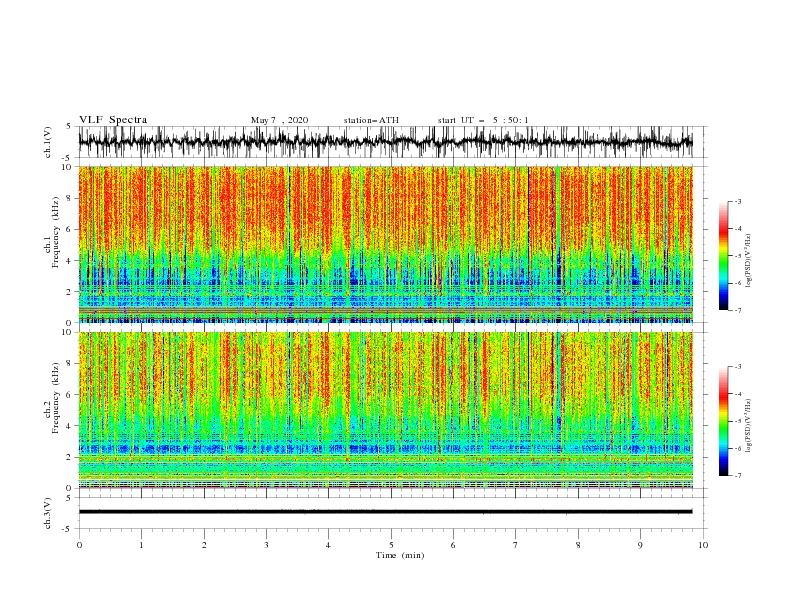Select the ch.1 "Frequency (kHz)" axis label
The image size is (792, 612).
coord(55,231)
